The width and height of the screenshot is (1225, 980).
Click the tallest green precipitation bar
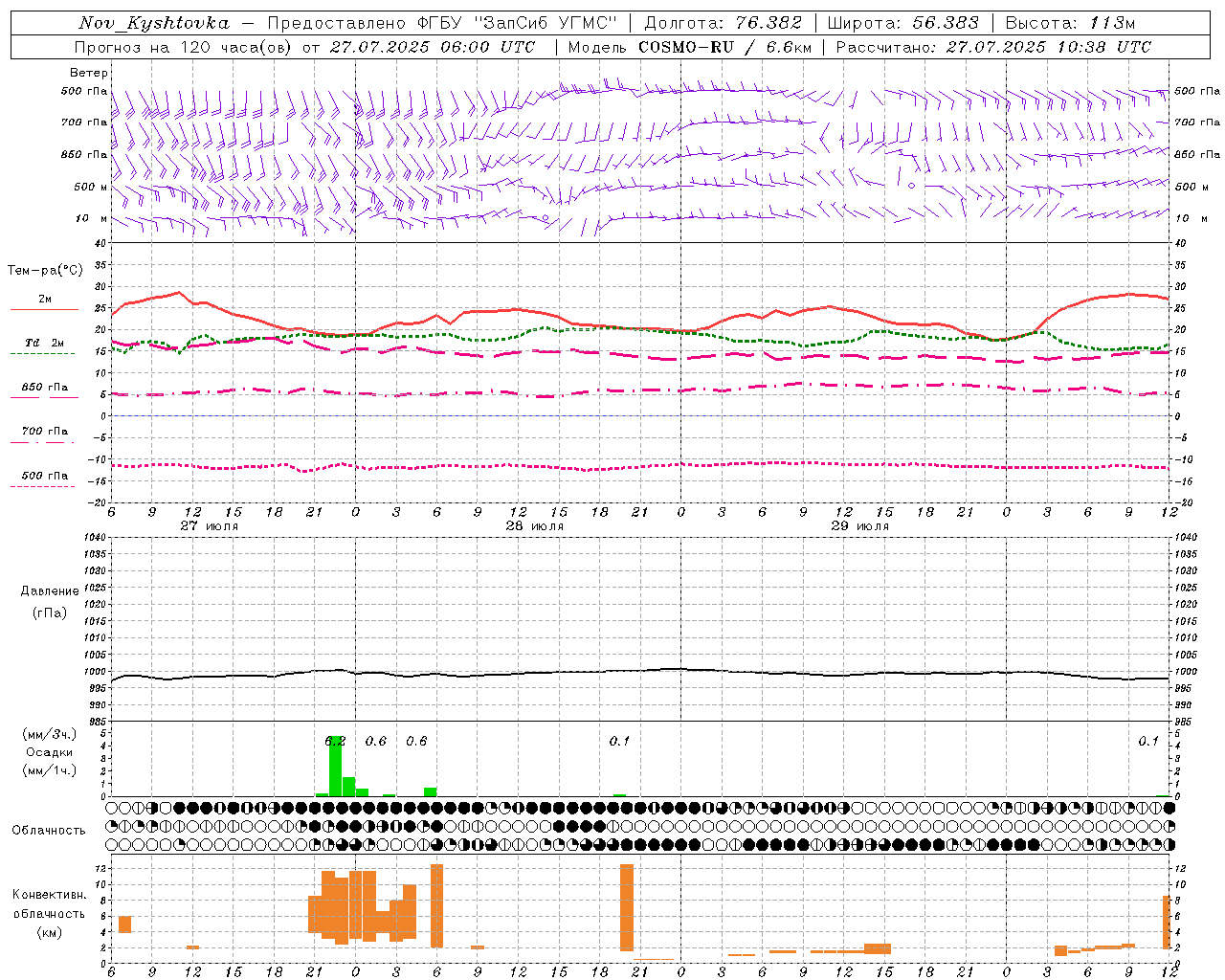coord(335,766)
